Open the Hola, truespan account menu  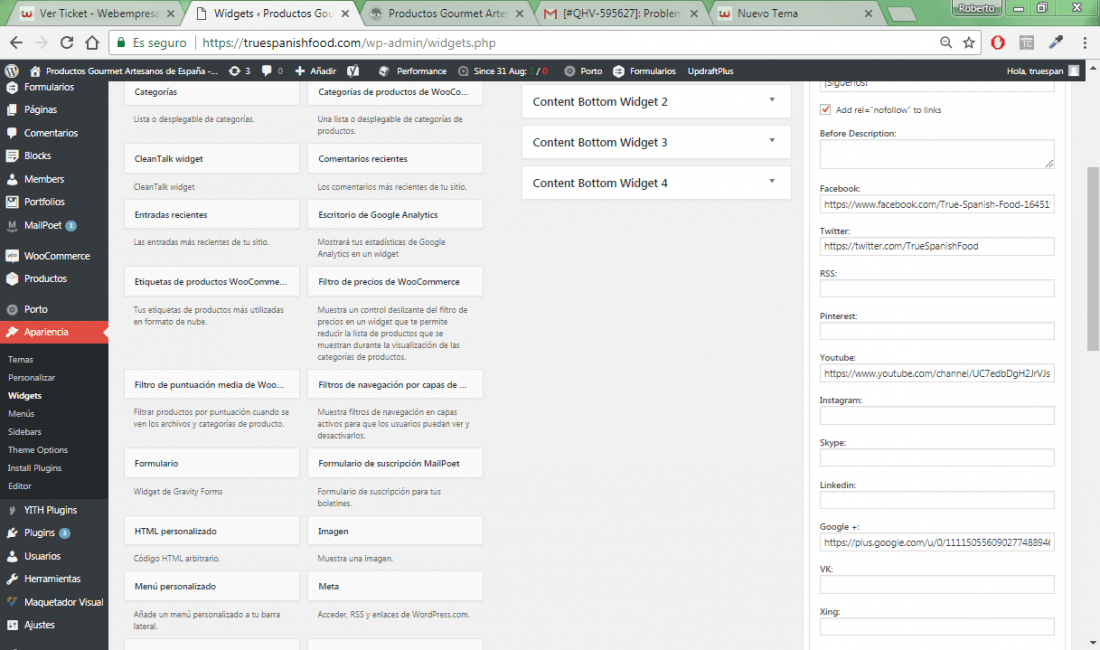tap(1042, 71)
